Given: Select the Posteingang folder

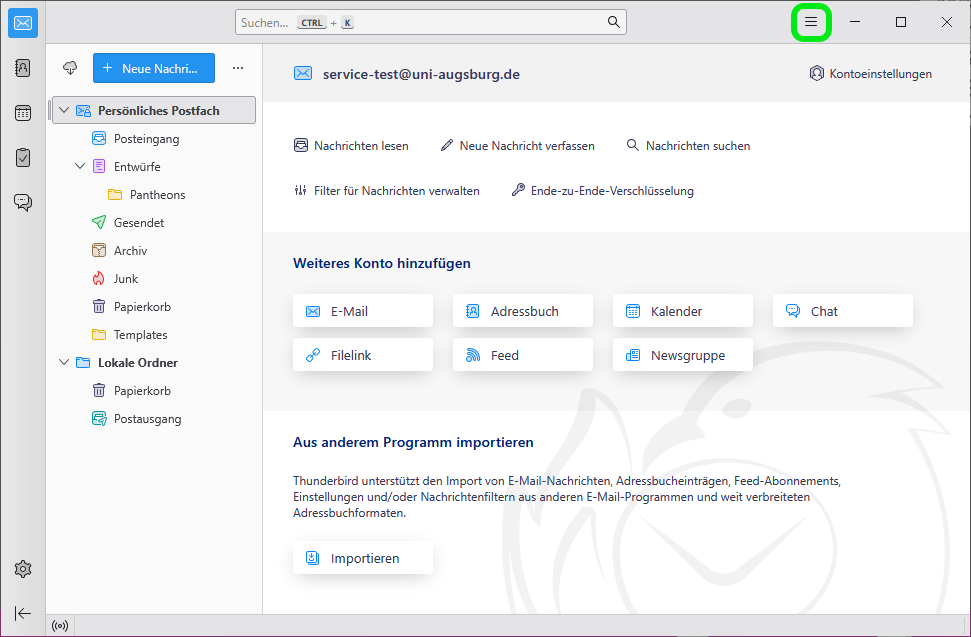Looking at the screenshot, I should pyautogui.click(x=146, y=139).
